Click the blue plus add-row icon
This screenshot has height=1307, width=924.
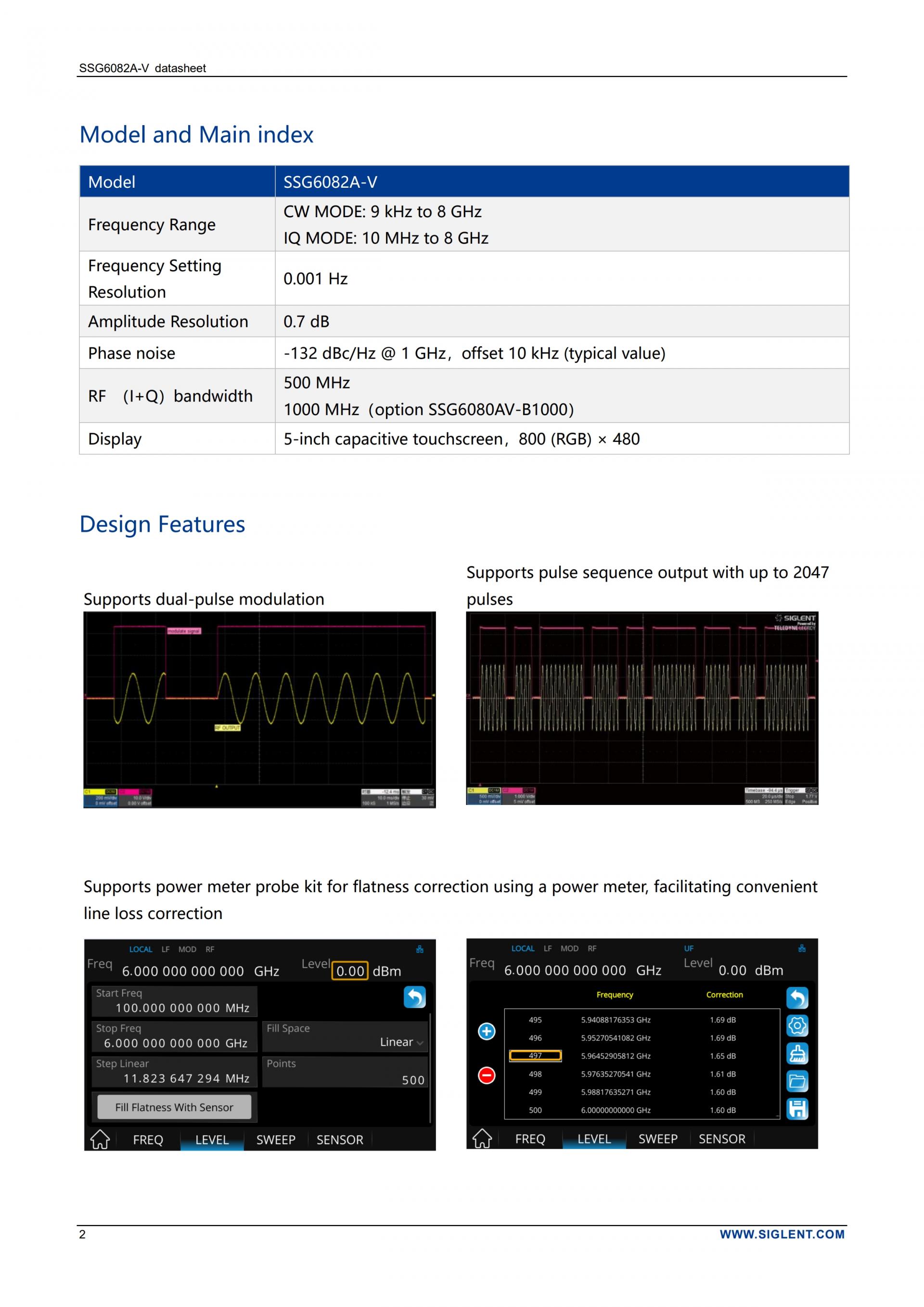487,1031
